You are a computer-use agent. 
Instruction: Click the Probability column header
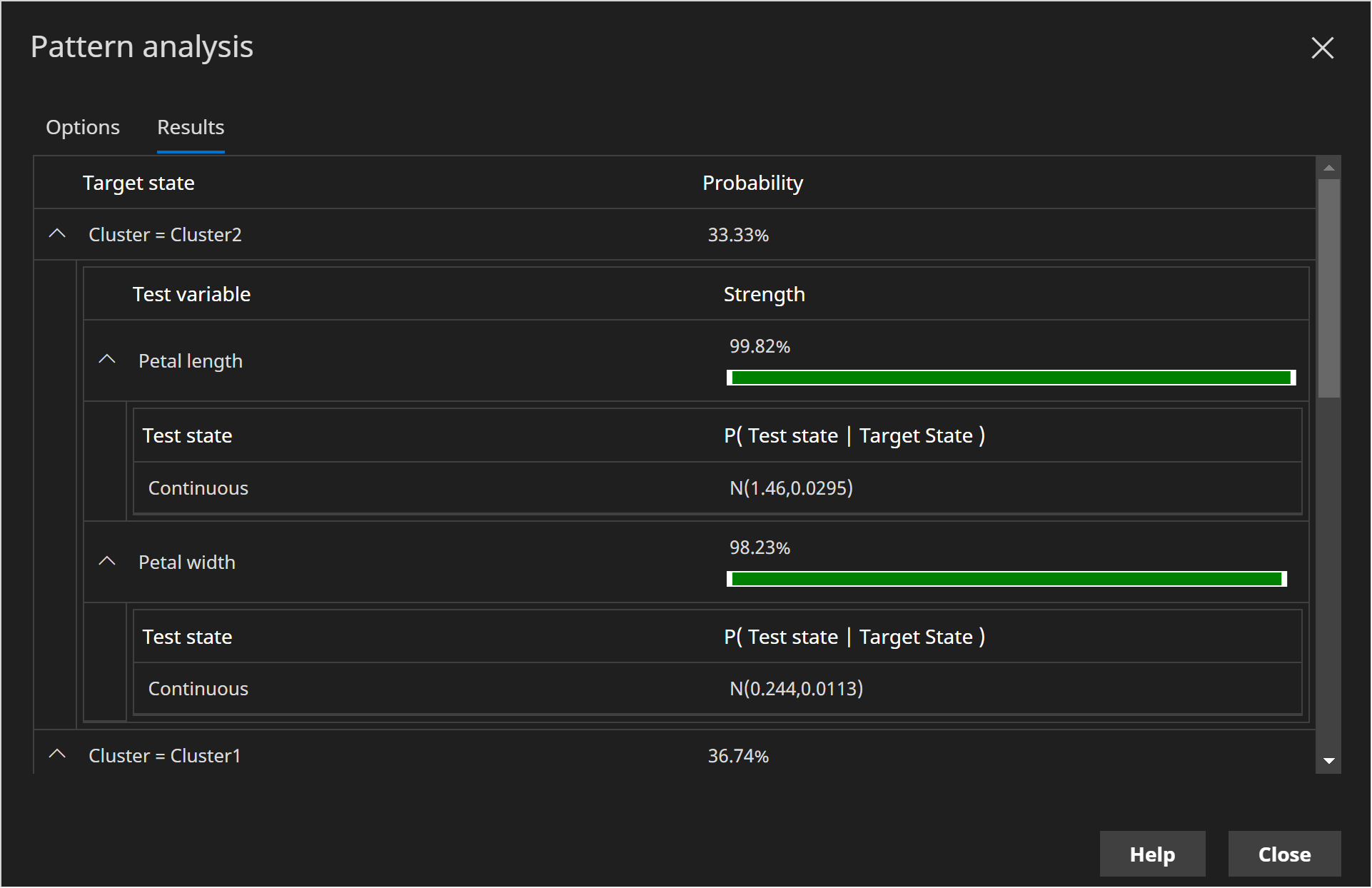click(x=752, y=183)
